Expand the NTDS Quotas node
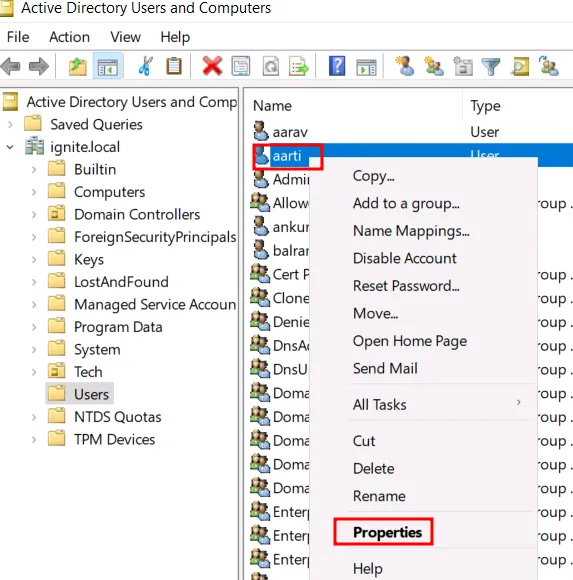Viewport: 573px width, 580px height. (34, 417)
